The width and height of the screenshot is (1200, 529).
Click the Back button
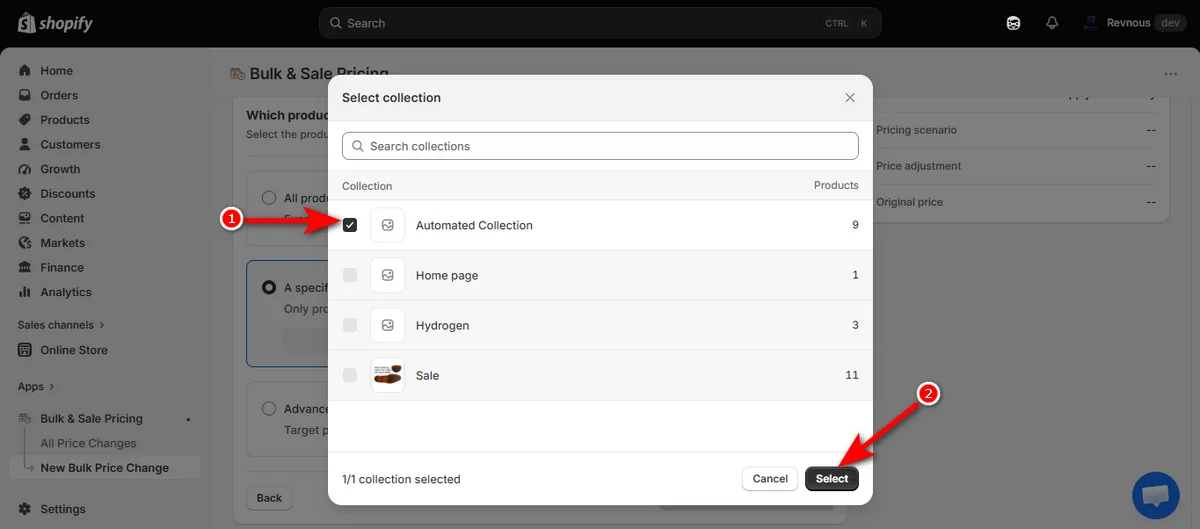coord(269,498)
